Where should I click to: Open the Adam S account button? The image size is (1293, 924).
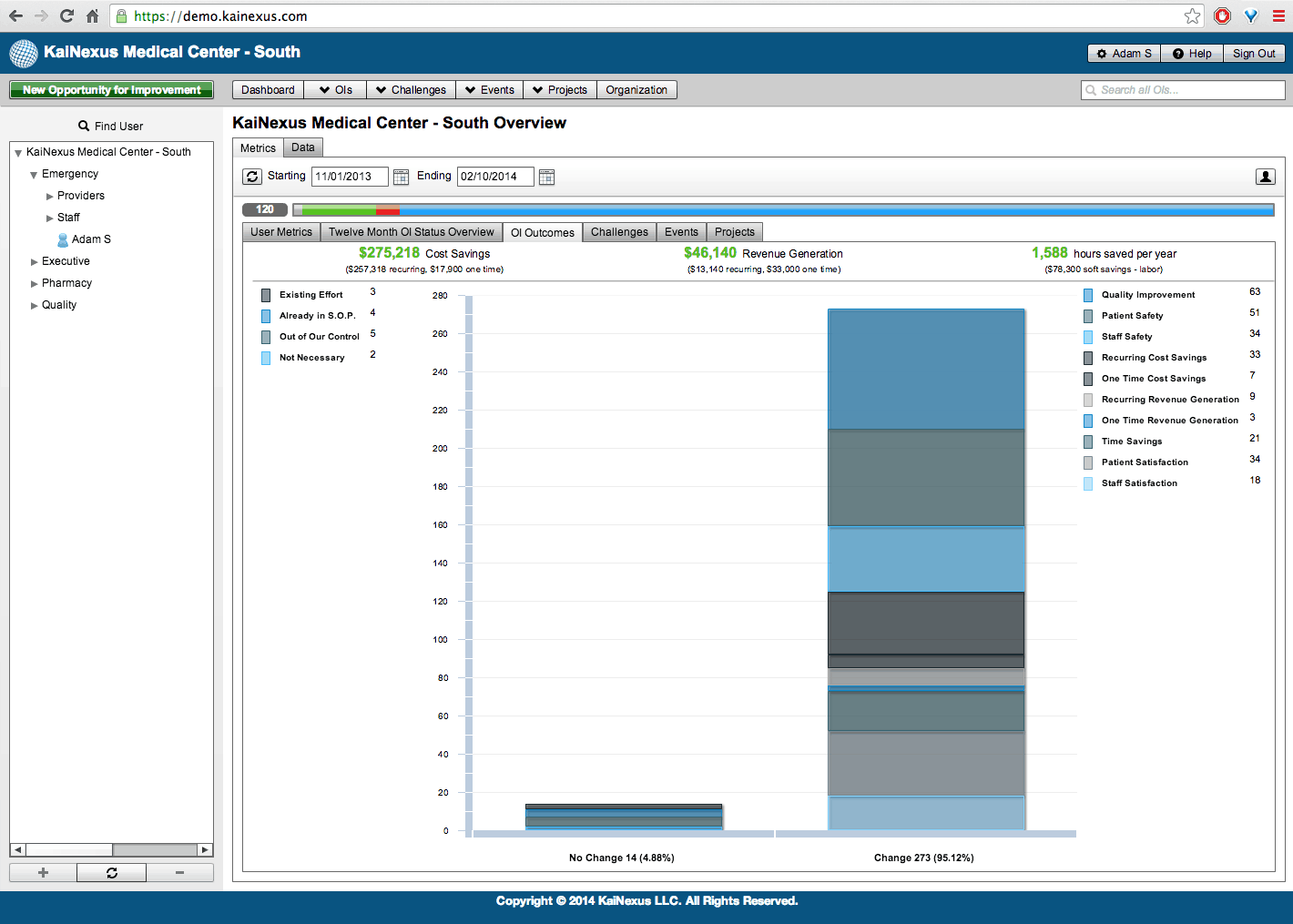(1124, 54)
